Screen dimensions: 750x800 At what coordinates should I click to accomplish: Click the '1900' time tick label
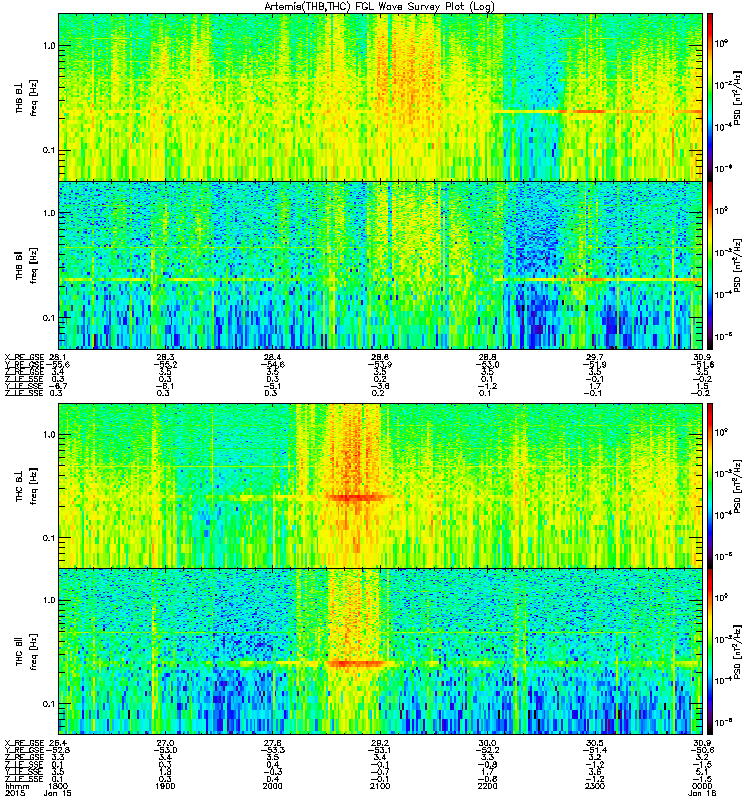point(165,786)
